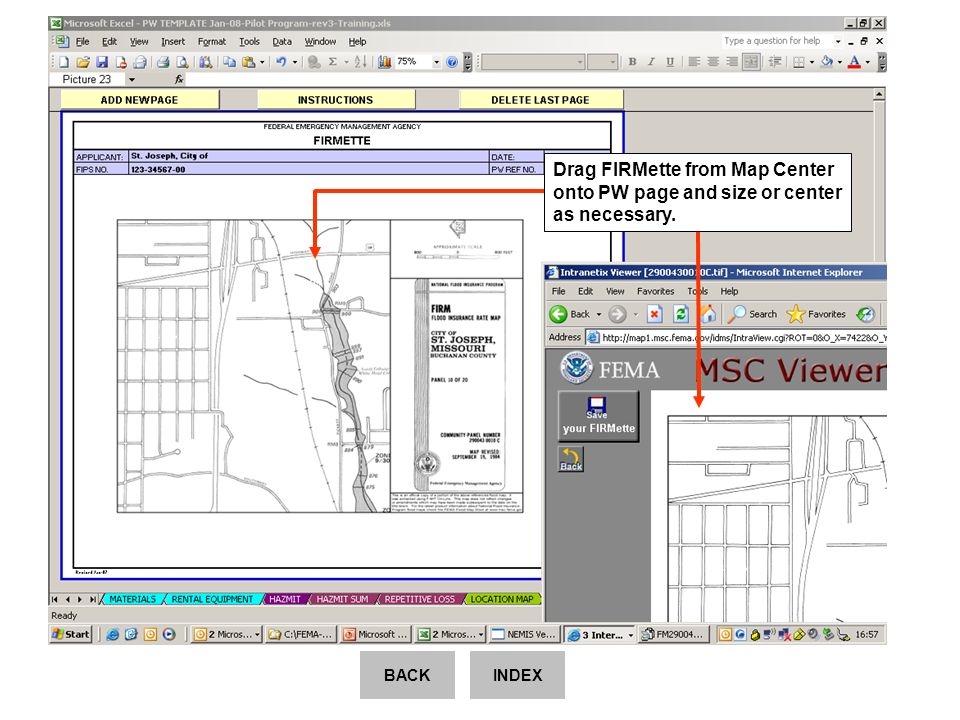Open the Borders dropdown arrow

[811, 62]
